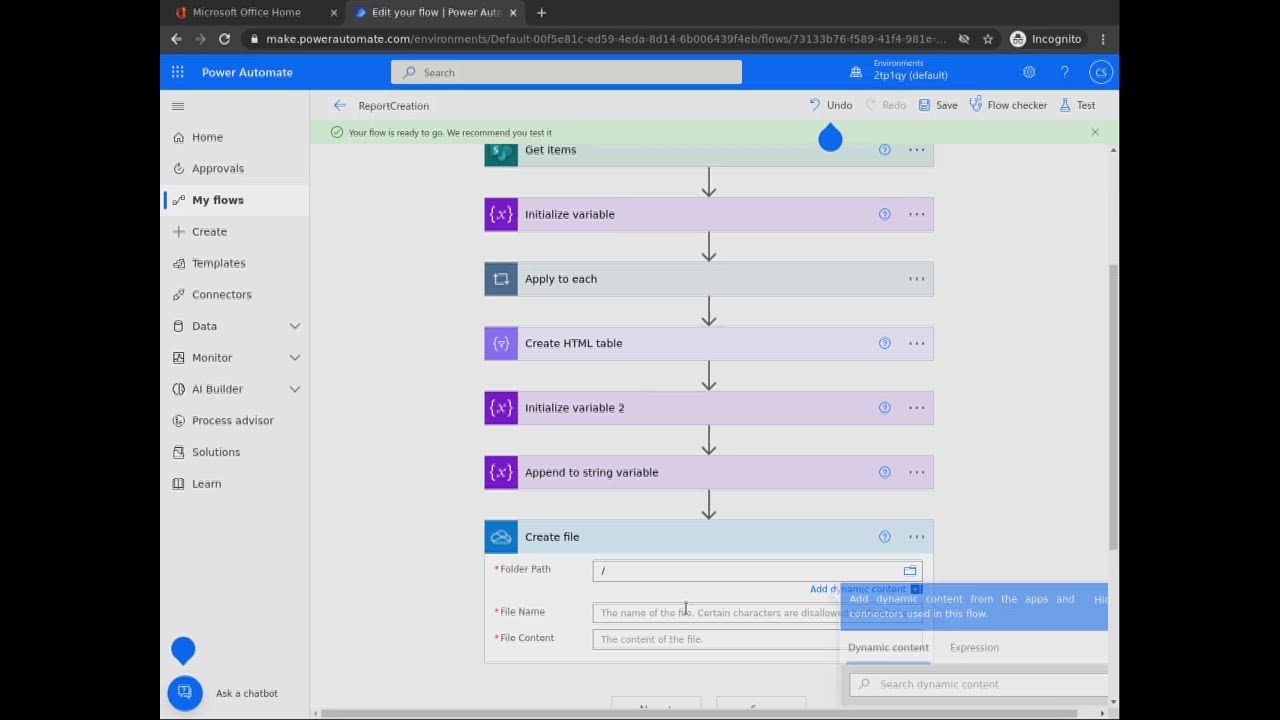Open help for Initialize variable step
The width and height of the screenshot is (1280, 720).
tap(884, 214)
